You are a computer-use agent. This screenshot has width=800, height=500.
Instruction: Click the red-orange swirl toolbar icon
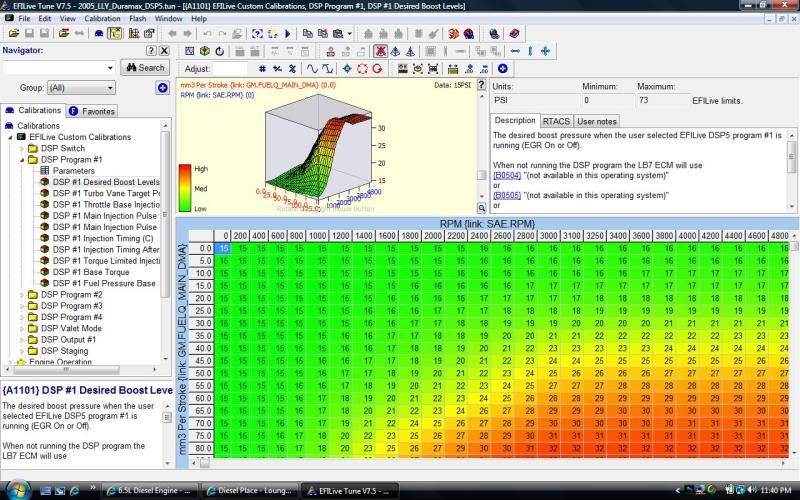tap(453, 34)
